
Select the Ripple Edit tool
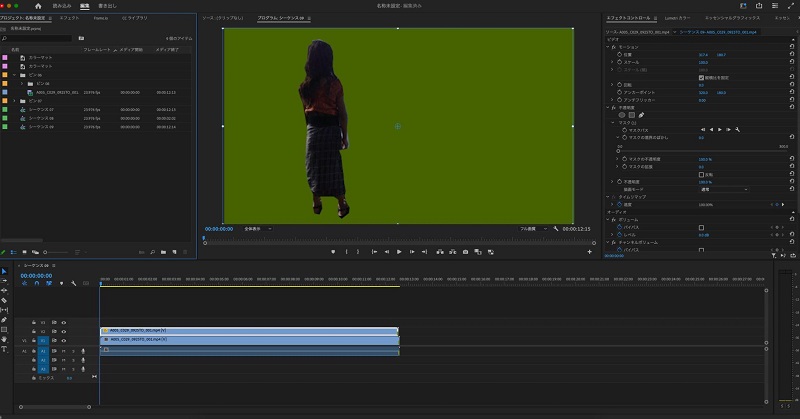pos(4,290)
